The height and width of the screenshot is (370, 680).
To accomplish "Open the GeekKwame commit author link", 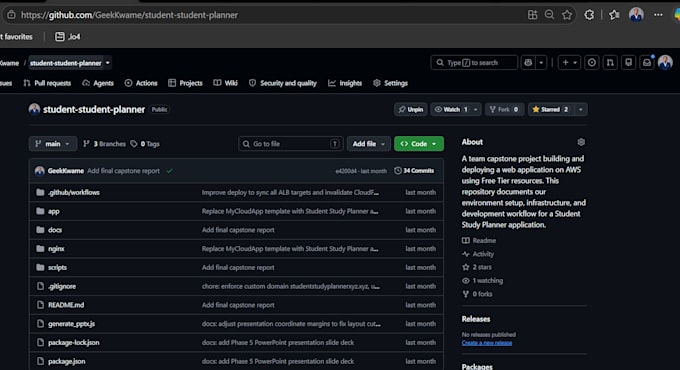I will click(65, 171).
